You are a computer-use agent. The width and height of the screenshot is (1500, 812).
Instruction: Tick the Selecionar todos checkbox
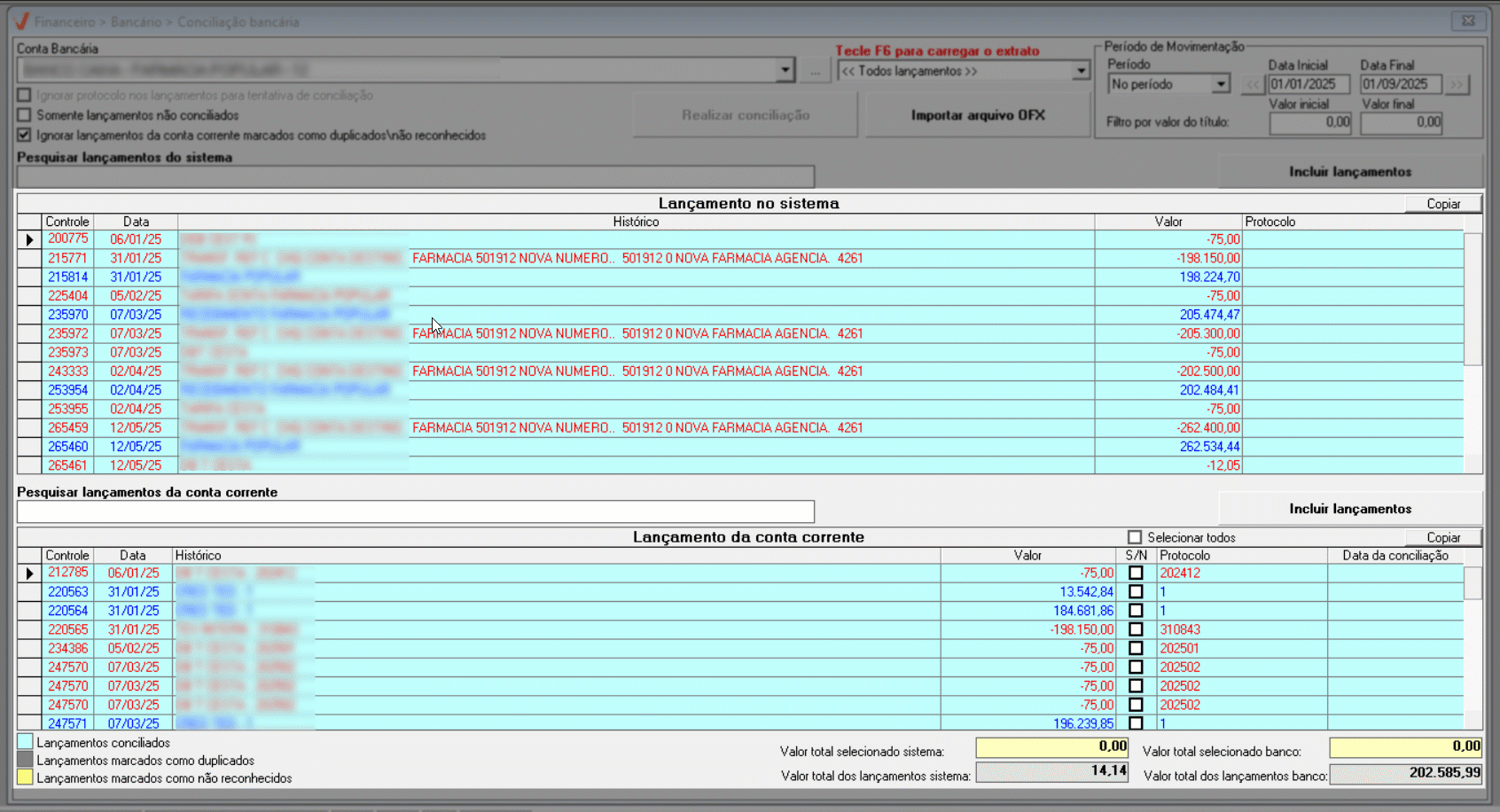[x=1135, y=537]
